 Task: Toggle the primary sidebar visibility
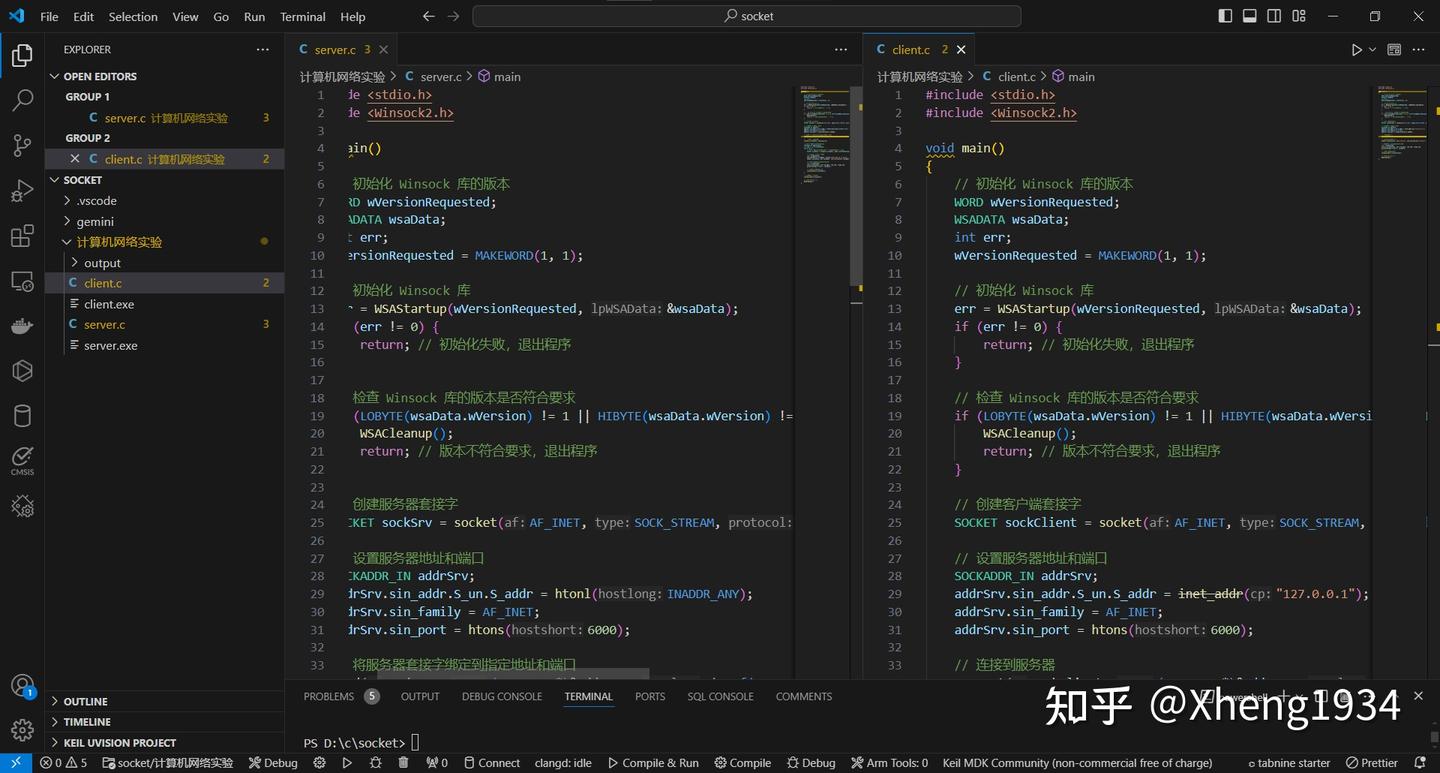click(x=1224, y=16)
